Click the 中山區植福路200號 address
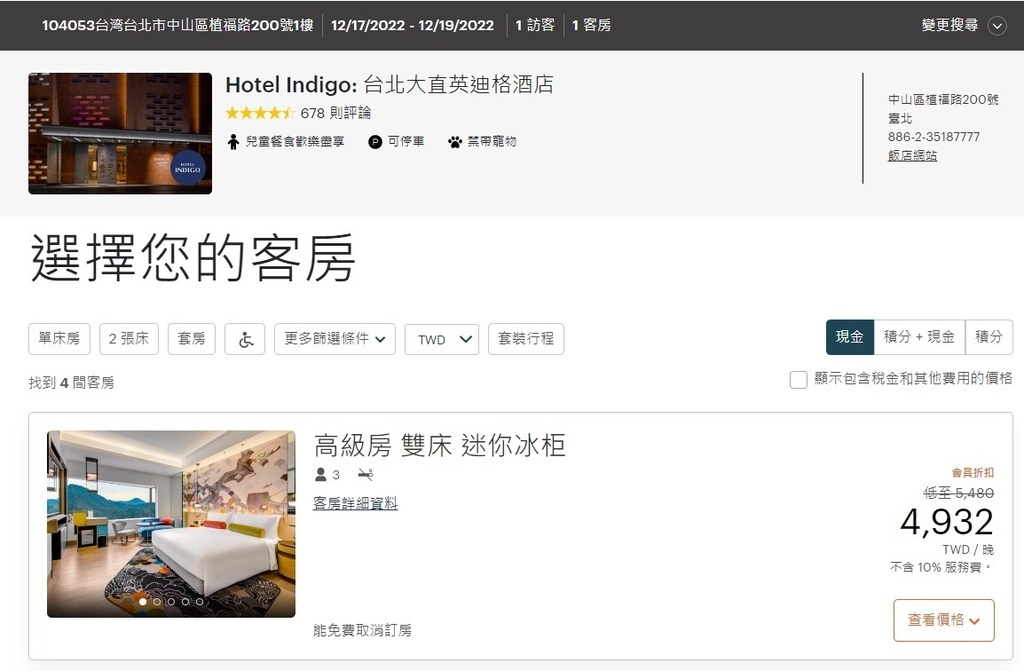The image size is (1024, 671). (x=943, y=99)
